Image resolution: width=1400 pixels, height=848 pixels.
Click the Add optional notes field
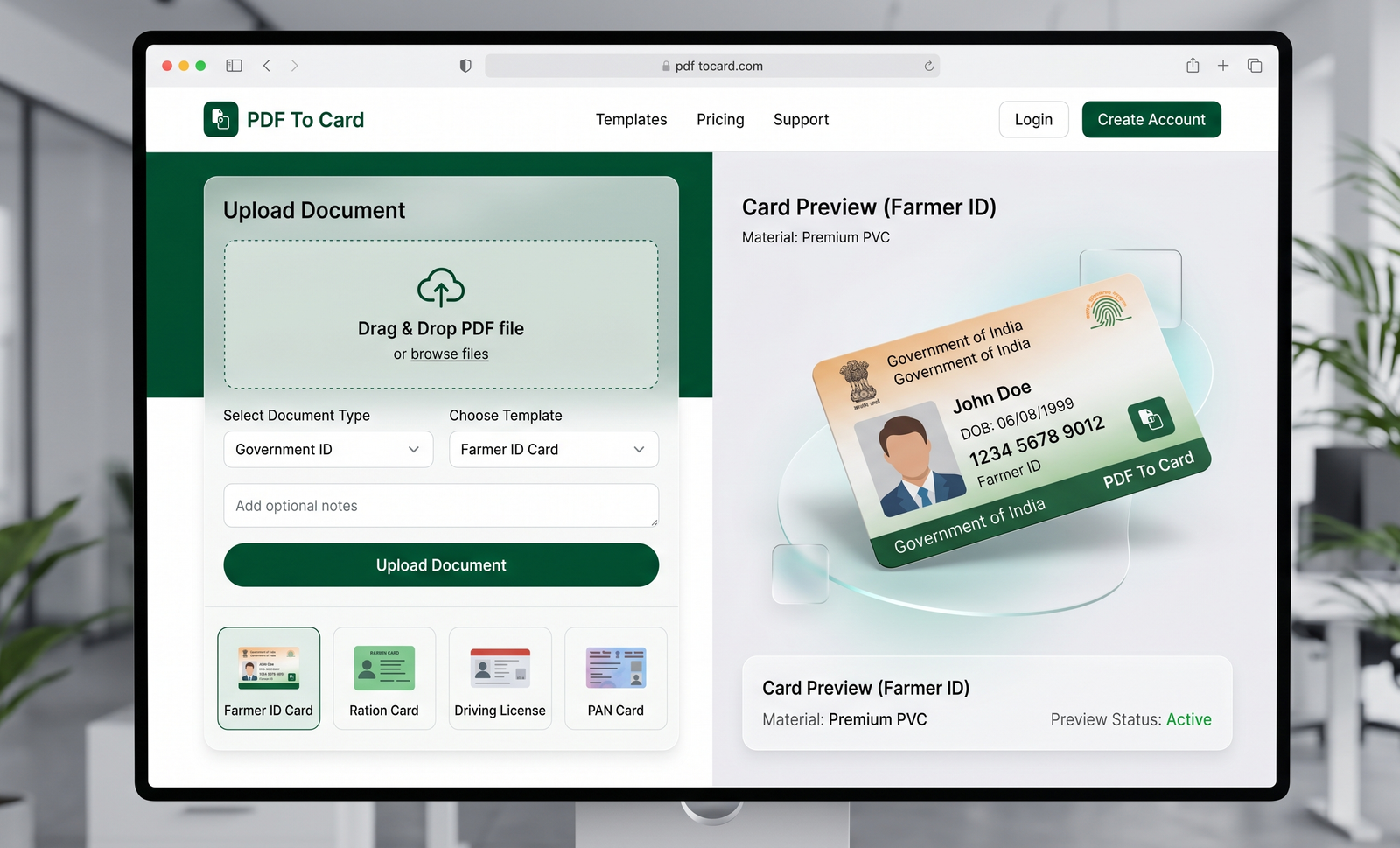(441, 506)
